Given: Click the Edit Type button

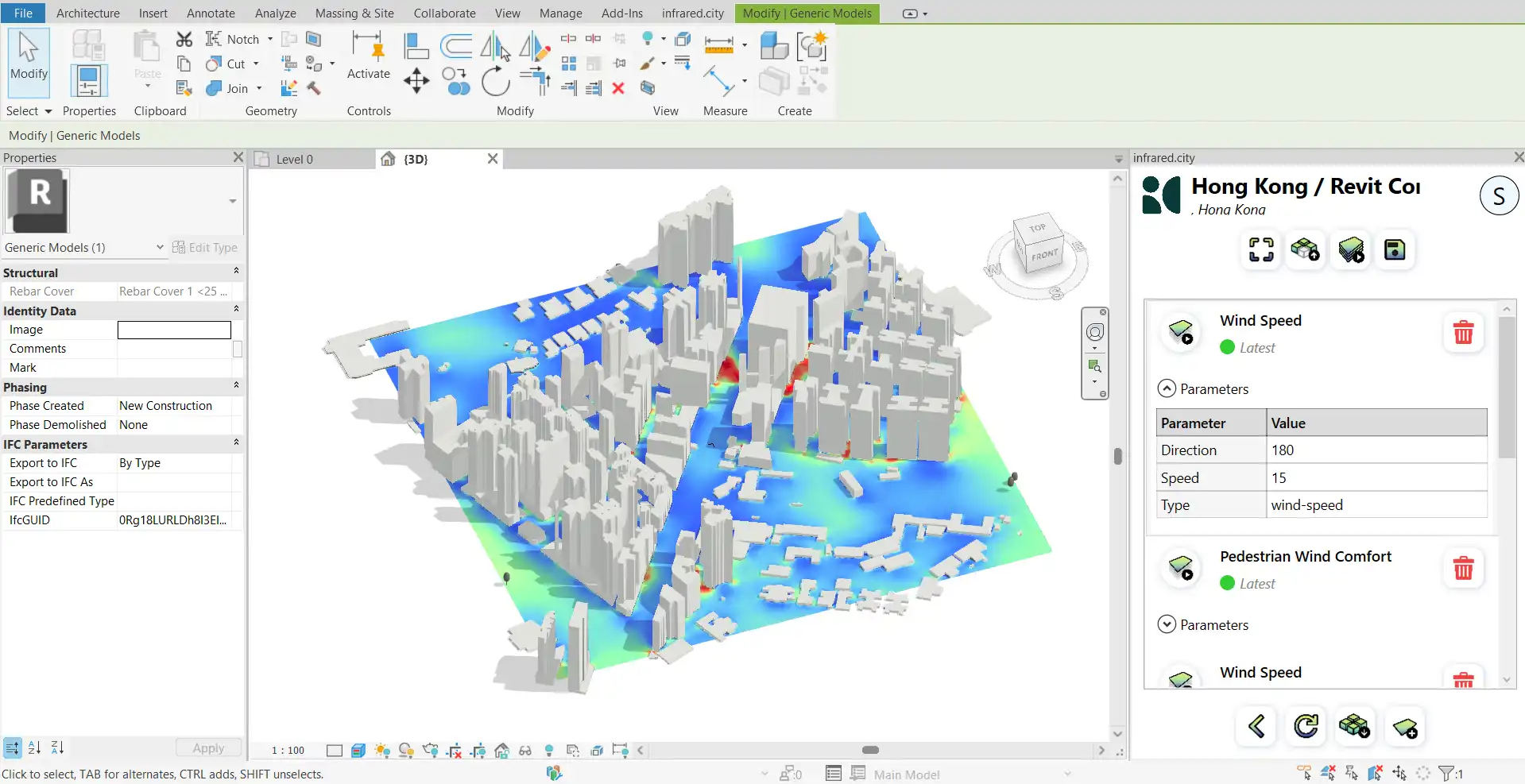Looking at the screenshot, I should click(x=205, y=248).
